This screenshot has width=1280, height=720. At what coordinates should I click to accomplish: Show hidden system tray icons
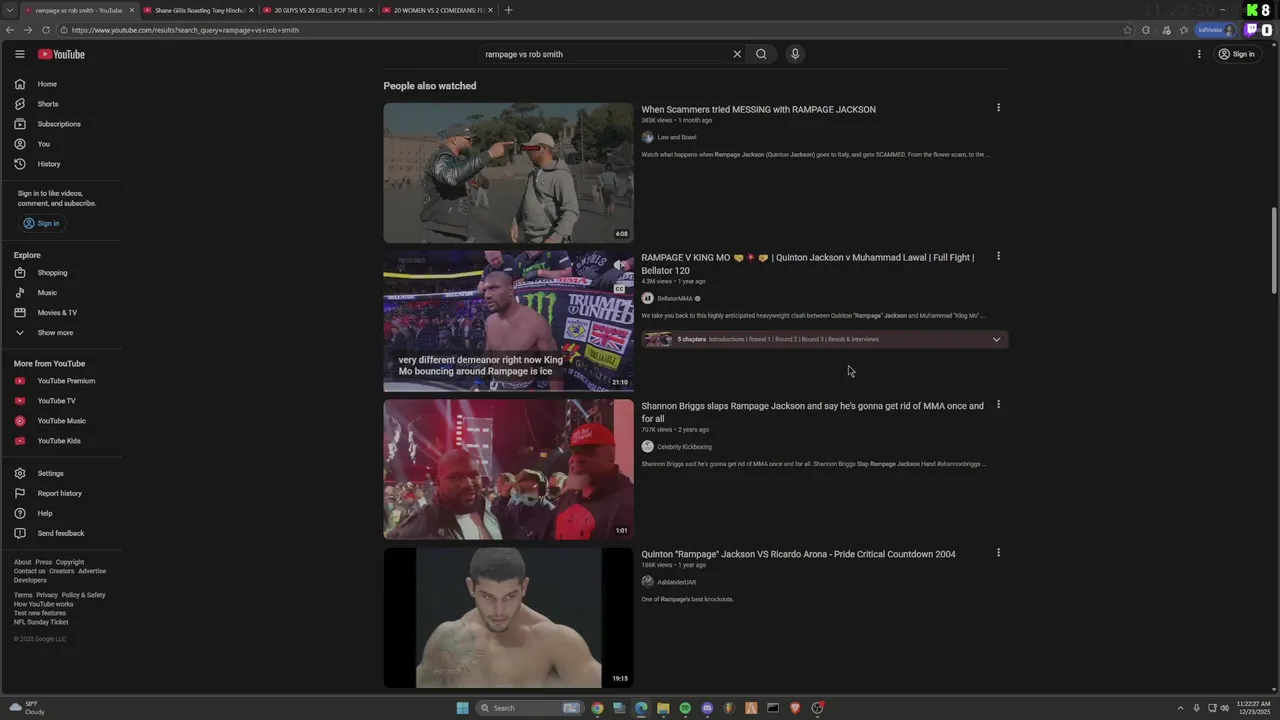click(1180, 708)
